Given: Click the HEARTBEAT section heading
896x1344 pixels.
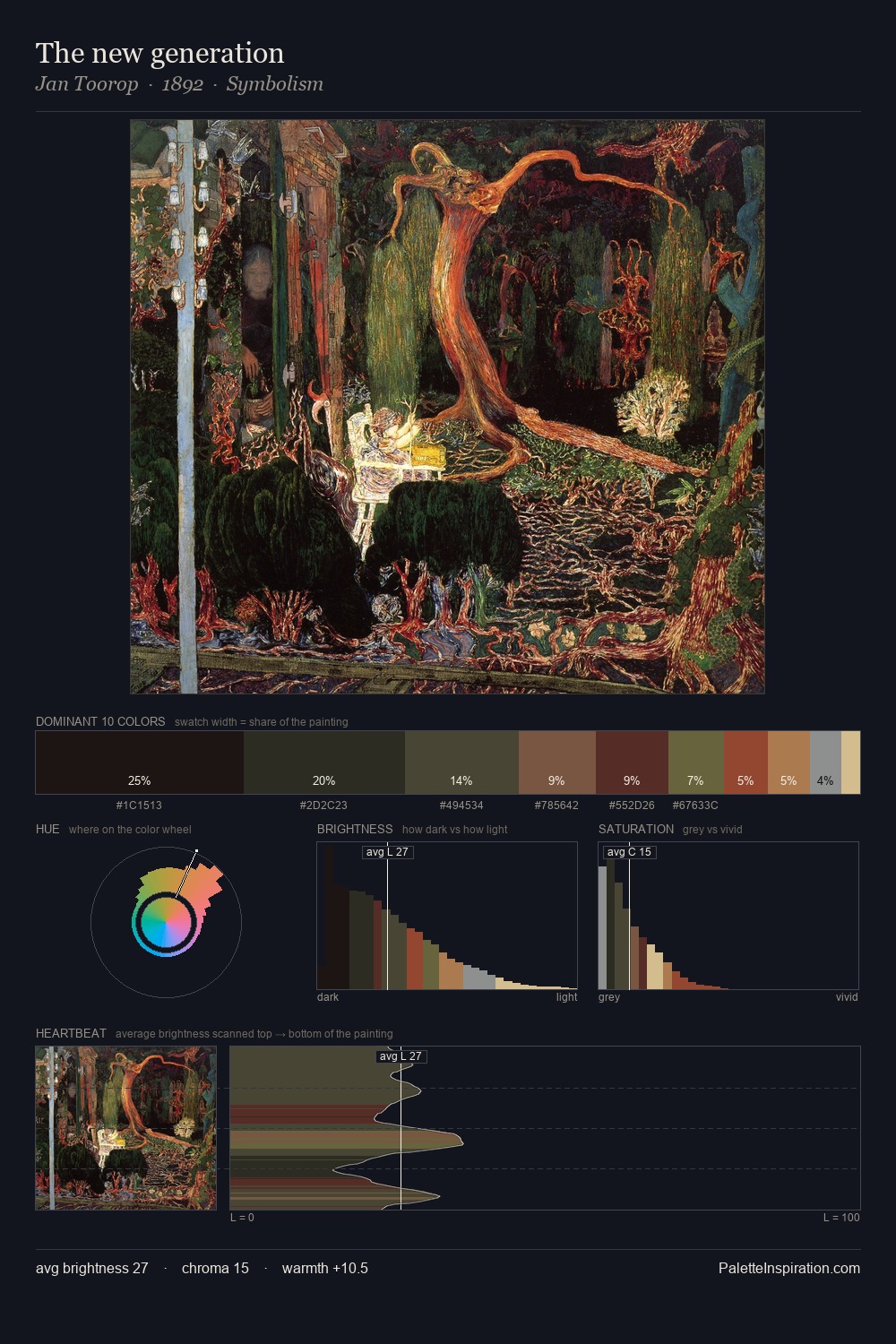Looking at the screenshot, I should (x=71, y=1033).
